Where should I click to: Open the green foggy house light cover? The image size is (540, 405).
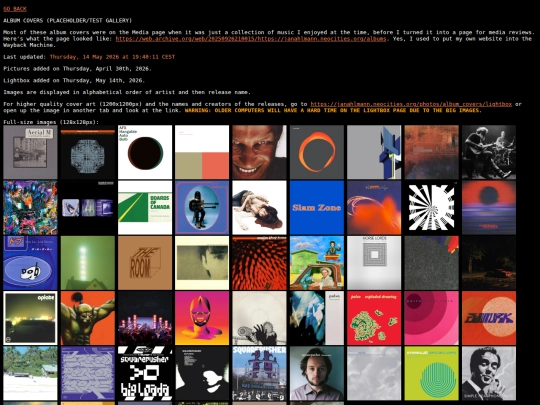pyautogui.click(x=88, y=263)
